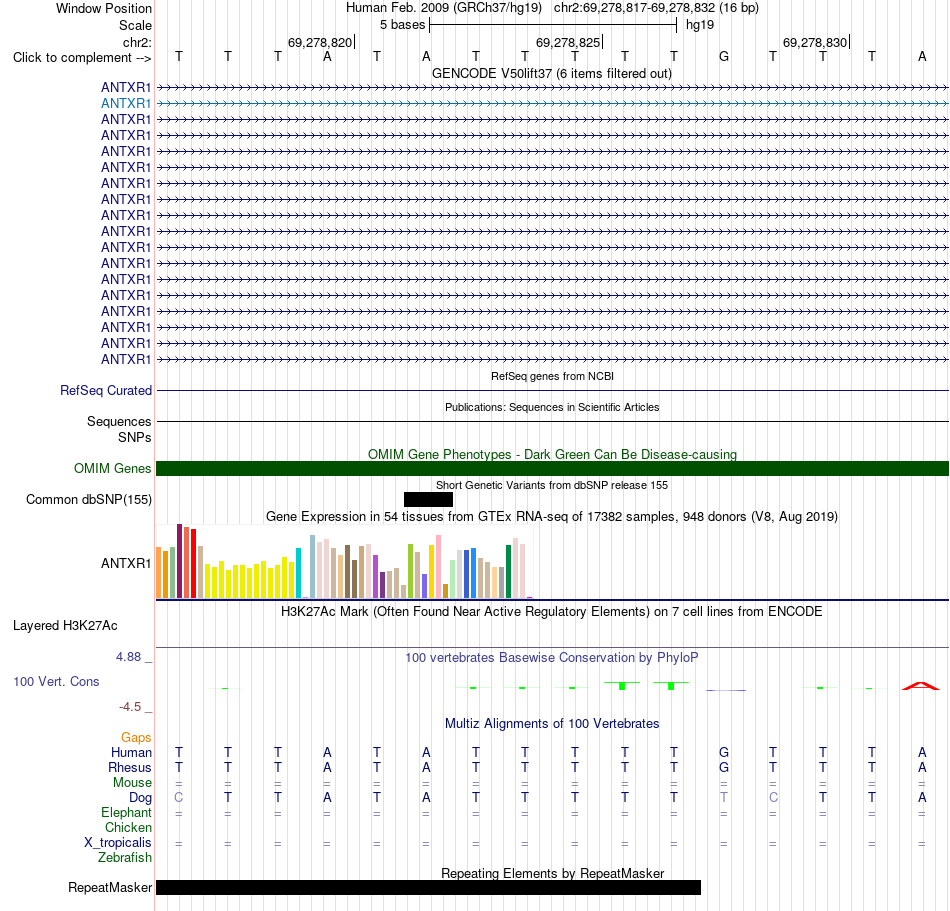Click the G base in the top sequence row

point(723,57)
